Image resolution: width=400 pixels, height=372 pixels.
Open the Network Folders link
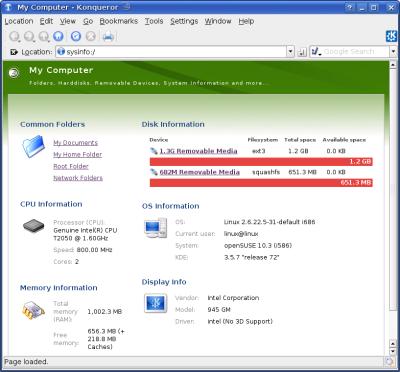coord(78,178)
